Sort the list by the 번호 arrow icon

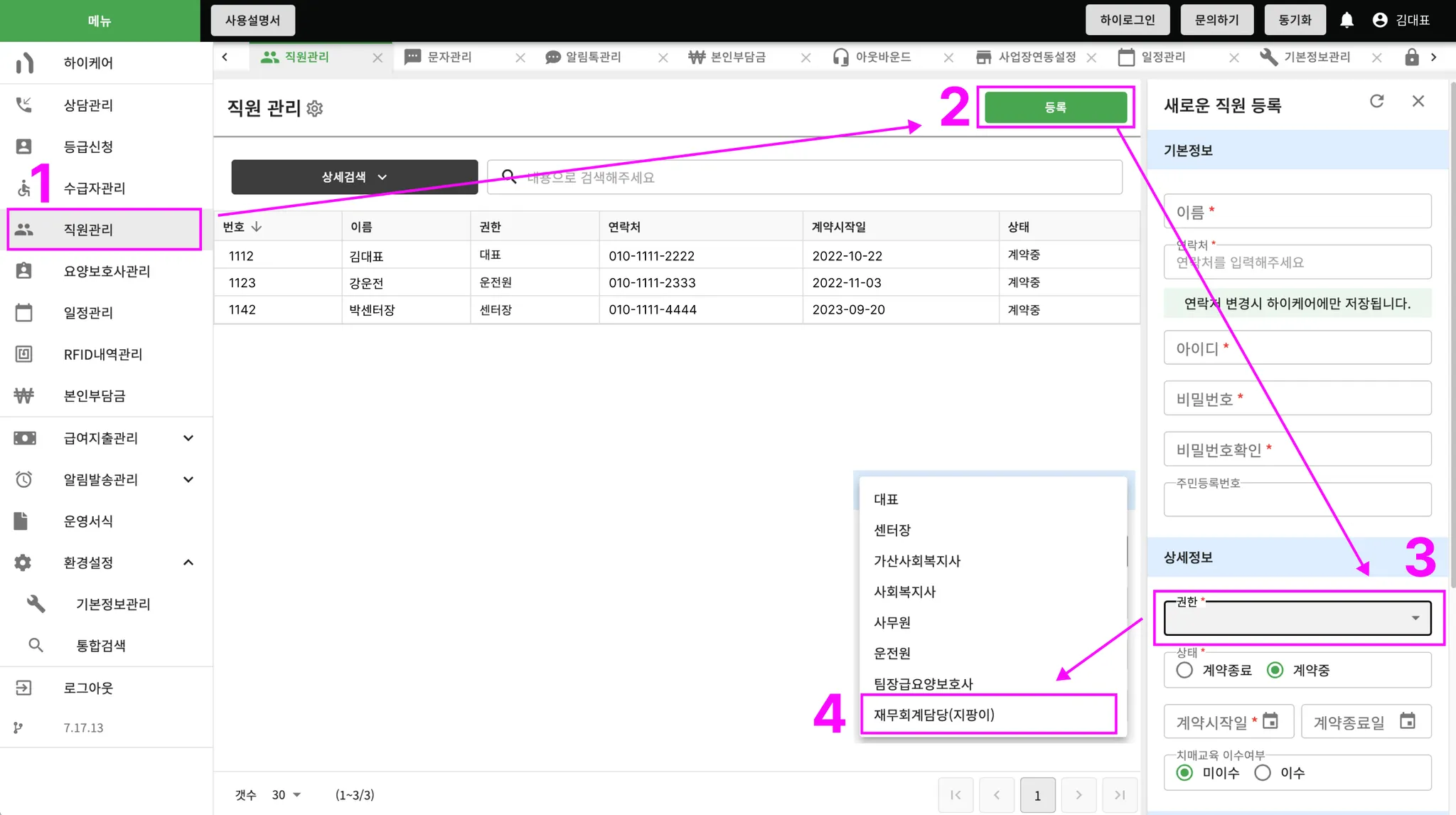tap(257, 226)
